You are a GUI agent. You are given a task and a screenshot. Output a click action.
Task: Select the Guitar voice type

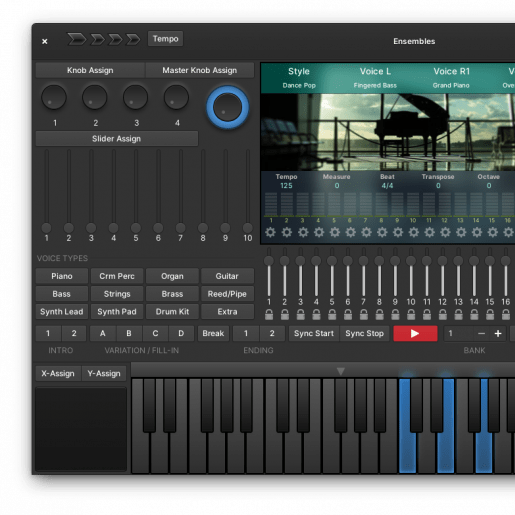[x=227, y=276]
